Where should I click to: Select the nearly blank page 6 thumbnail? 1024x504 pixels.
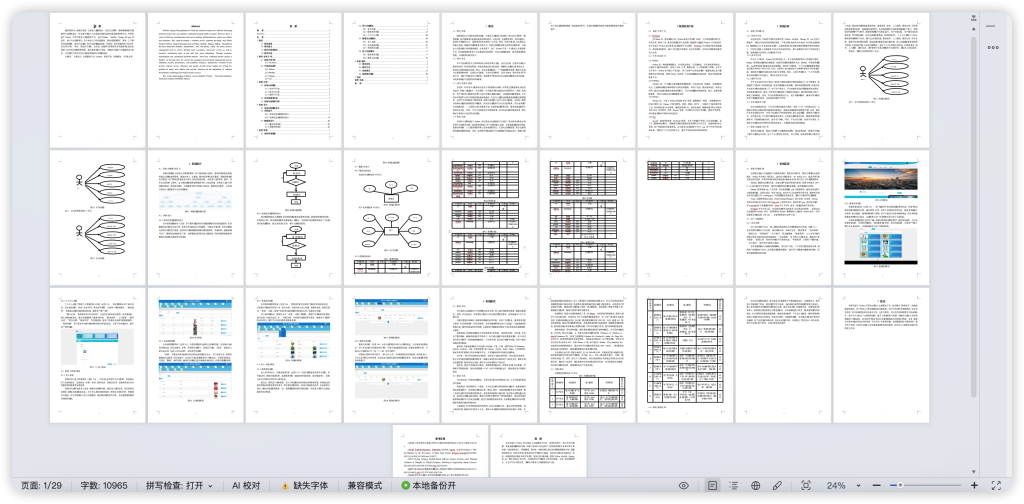click(586, 80)
